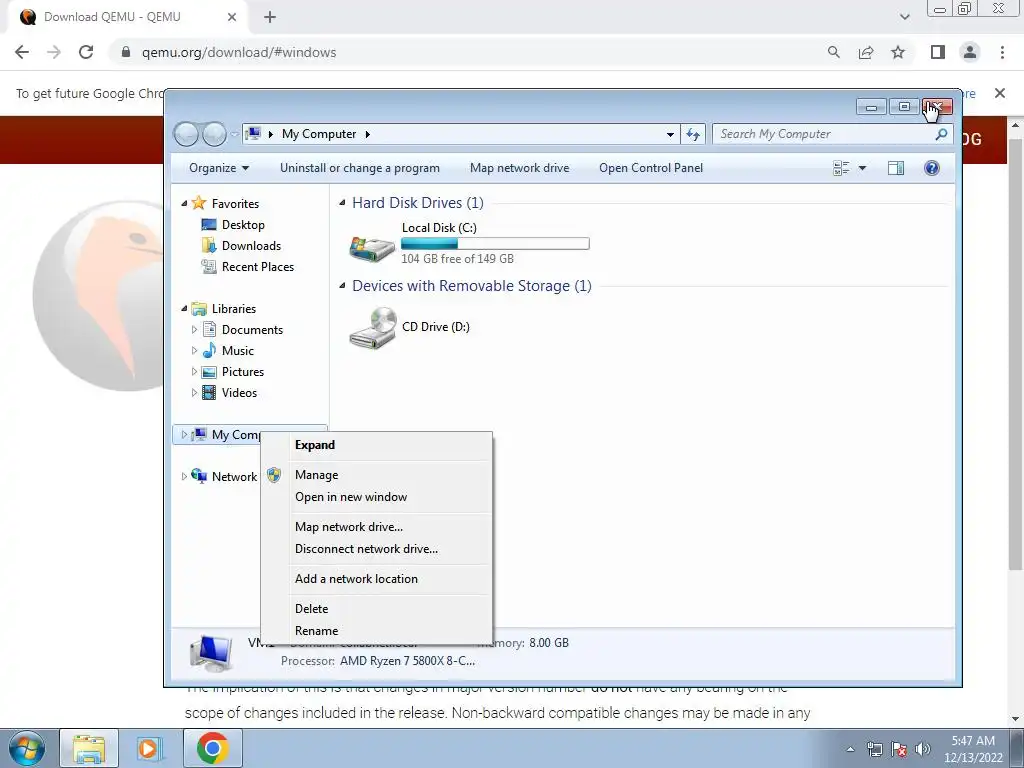Open the Organize dropdown

[219, 168]
